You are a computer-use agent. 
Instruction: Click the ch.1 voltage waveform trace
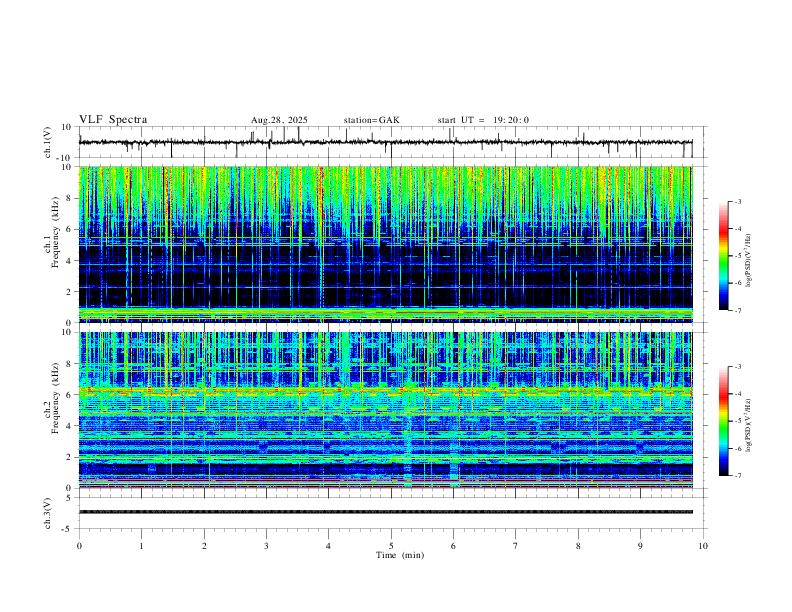click(386, 142)
